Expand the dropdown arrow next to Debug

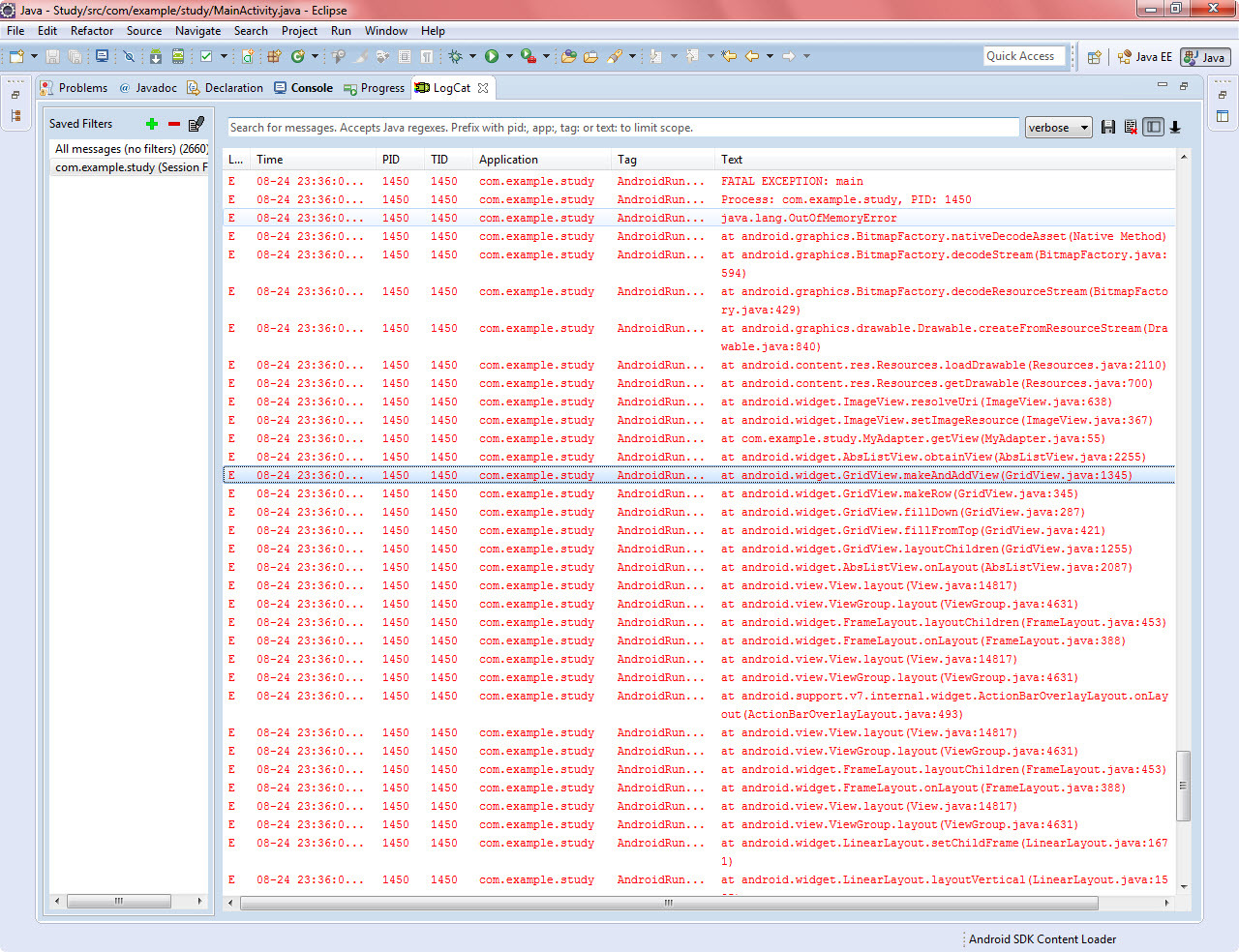pyautogui.click(x=472, y=57)
